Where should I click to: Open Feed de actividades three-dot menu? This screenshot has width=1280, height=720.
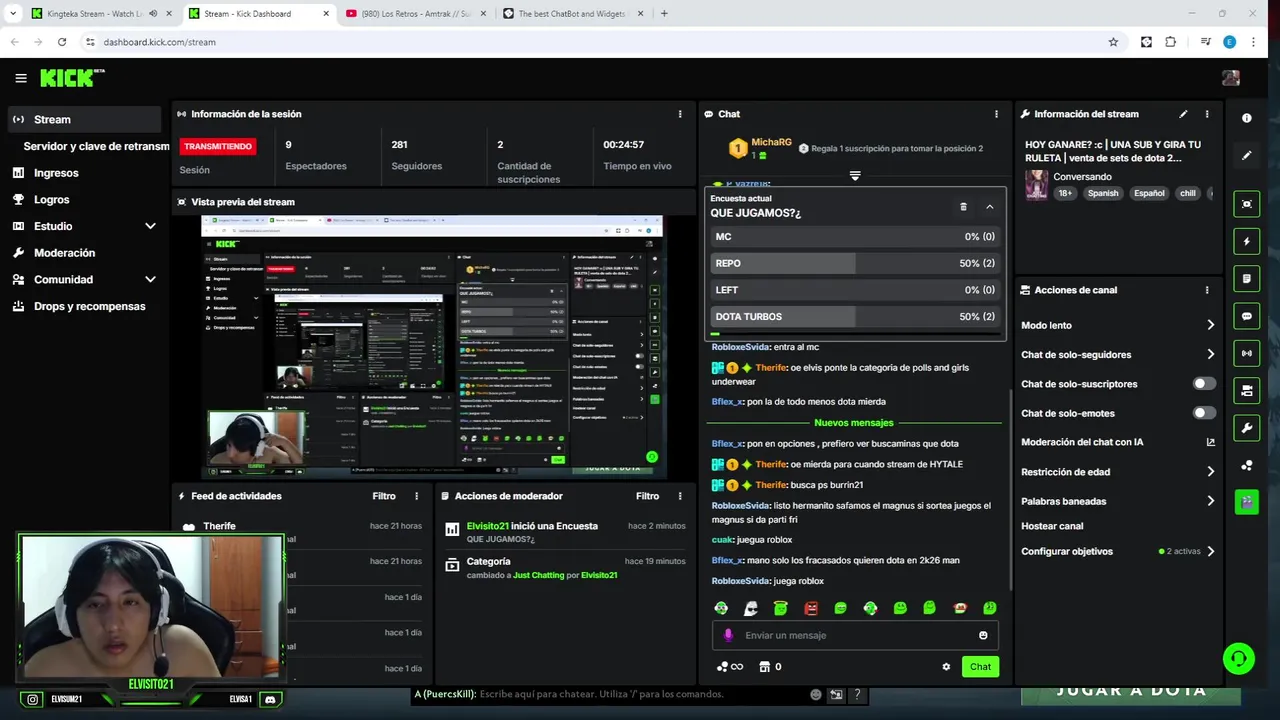(x=417, y=496)
